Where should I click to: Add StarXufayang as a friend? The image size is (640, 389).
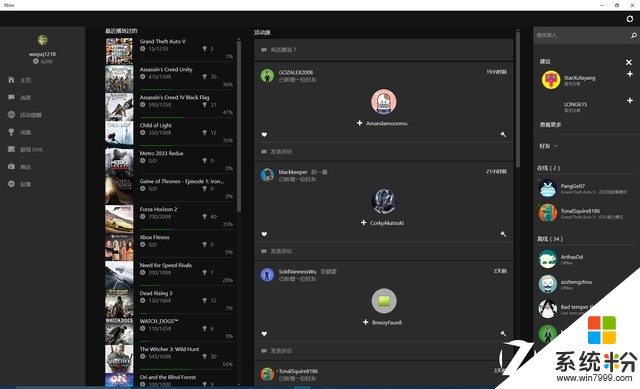(630, 74)
